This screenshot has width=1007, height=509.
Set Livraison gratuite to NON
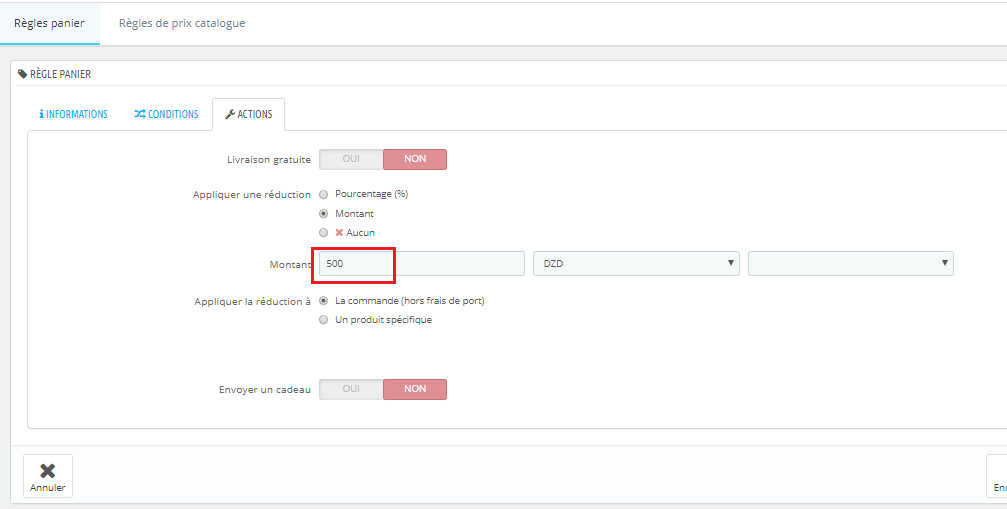pyautogui.click(x=415, y=159)
